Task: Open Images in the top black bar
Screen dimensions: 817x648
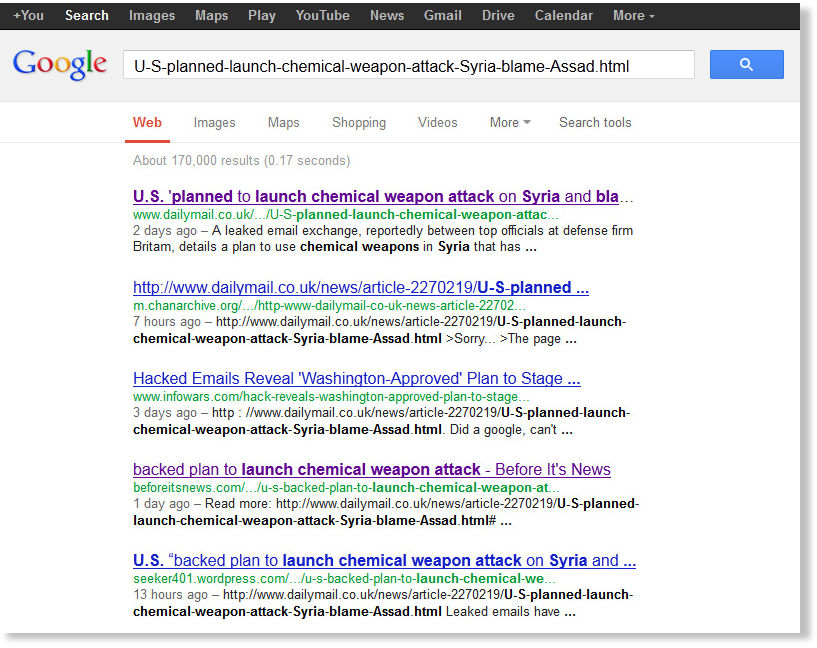Action: click(152, 16)
